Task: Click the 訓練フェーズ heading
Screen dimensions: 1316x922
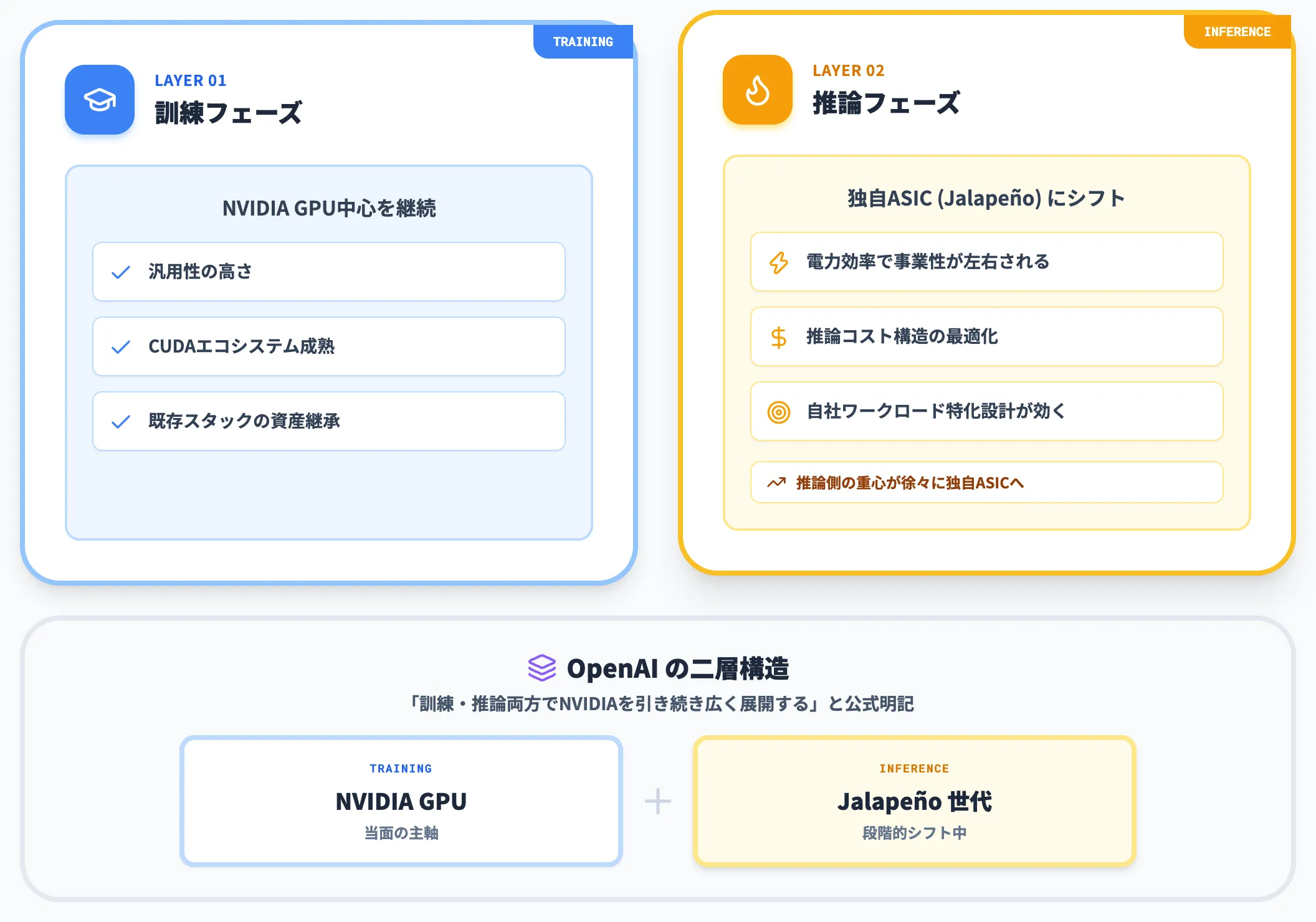Action: pyautogui.click(x=229, y=113)
